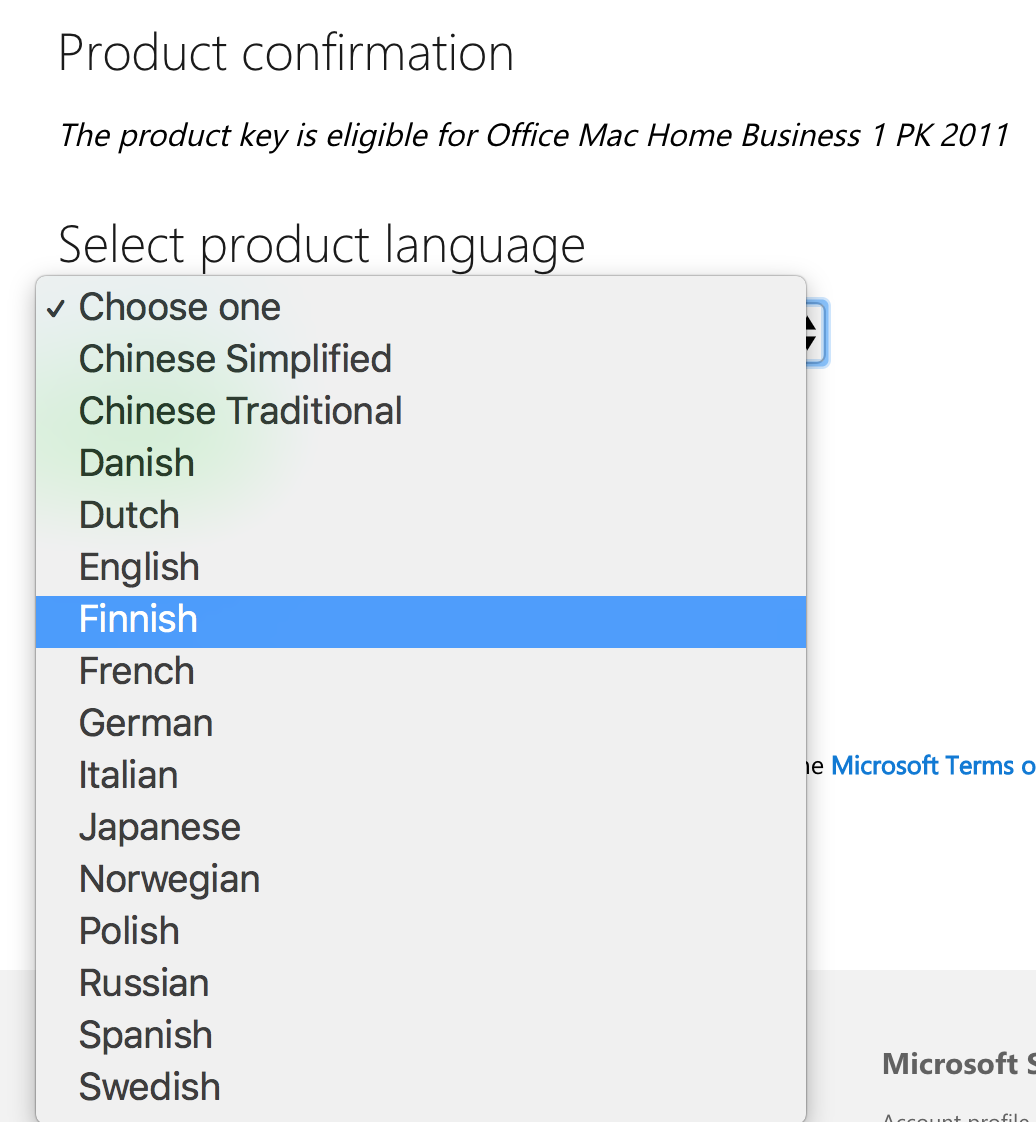Select Chinese Traditional language
Screen dimensions: 1036x1122
[x=421, y=411]
